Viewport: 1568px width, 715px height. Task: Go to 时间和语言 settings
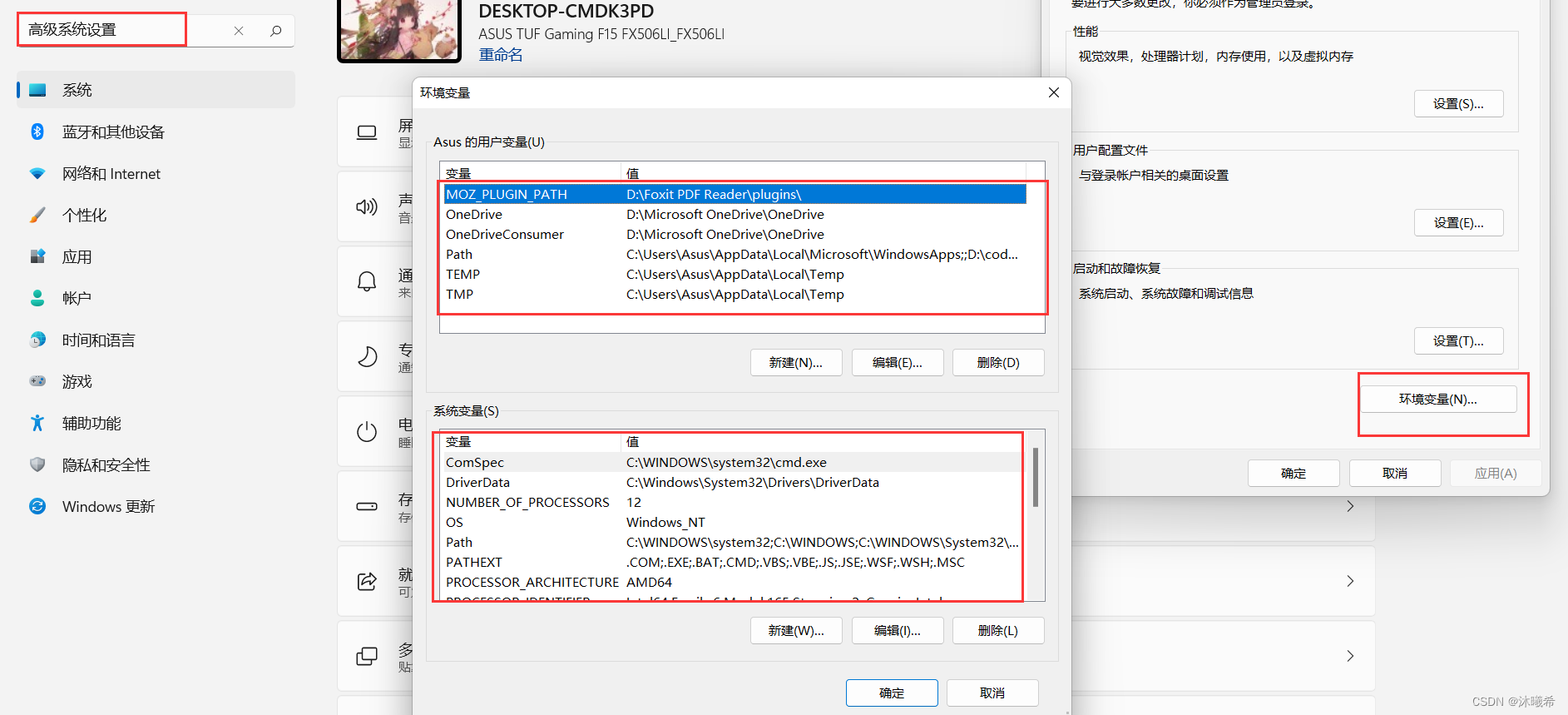[156, 340]
